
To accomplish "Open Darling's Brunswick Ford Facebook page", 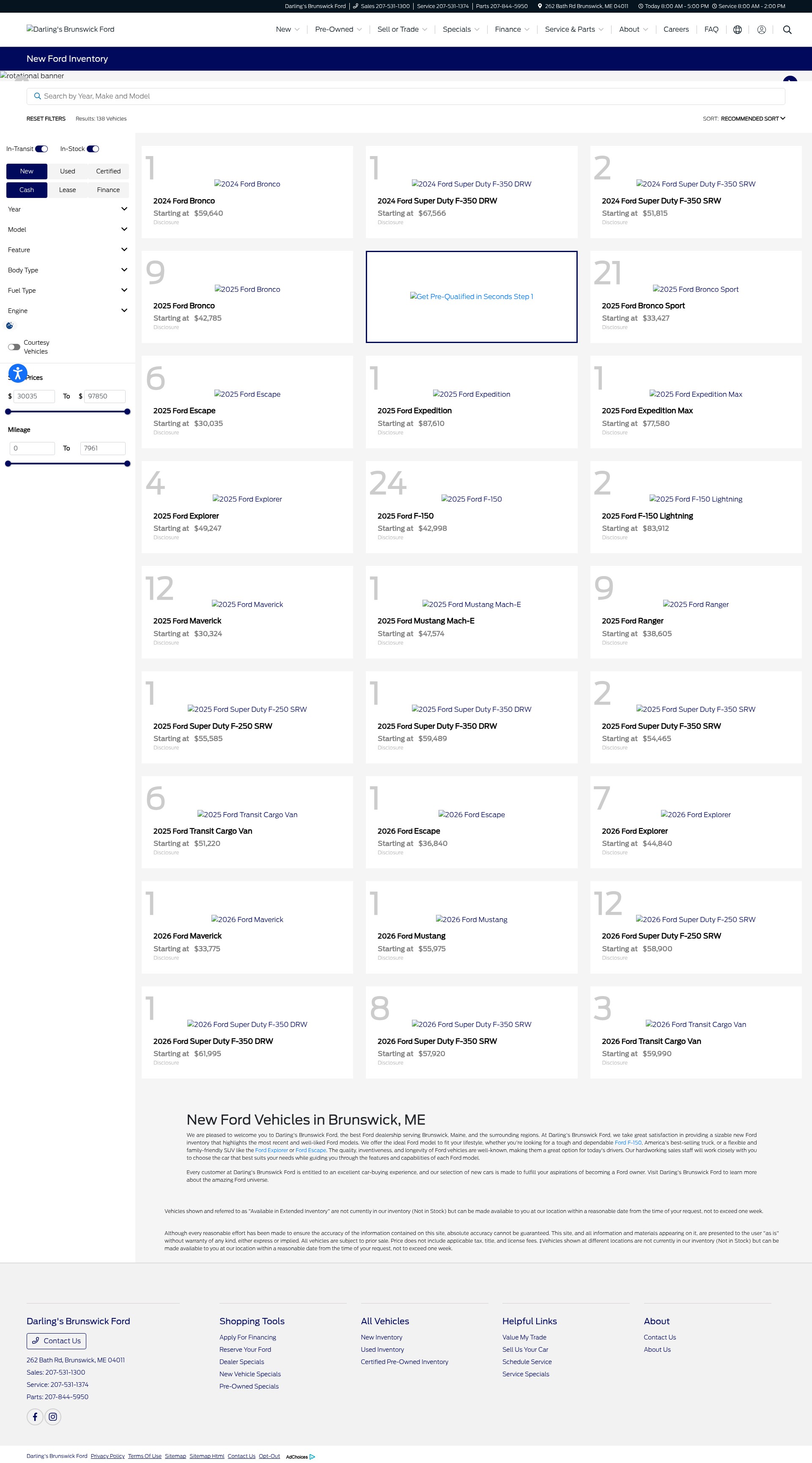I will click(35, 1416).
